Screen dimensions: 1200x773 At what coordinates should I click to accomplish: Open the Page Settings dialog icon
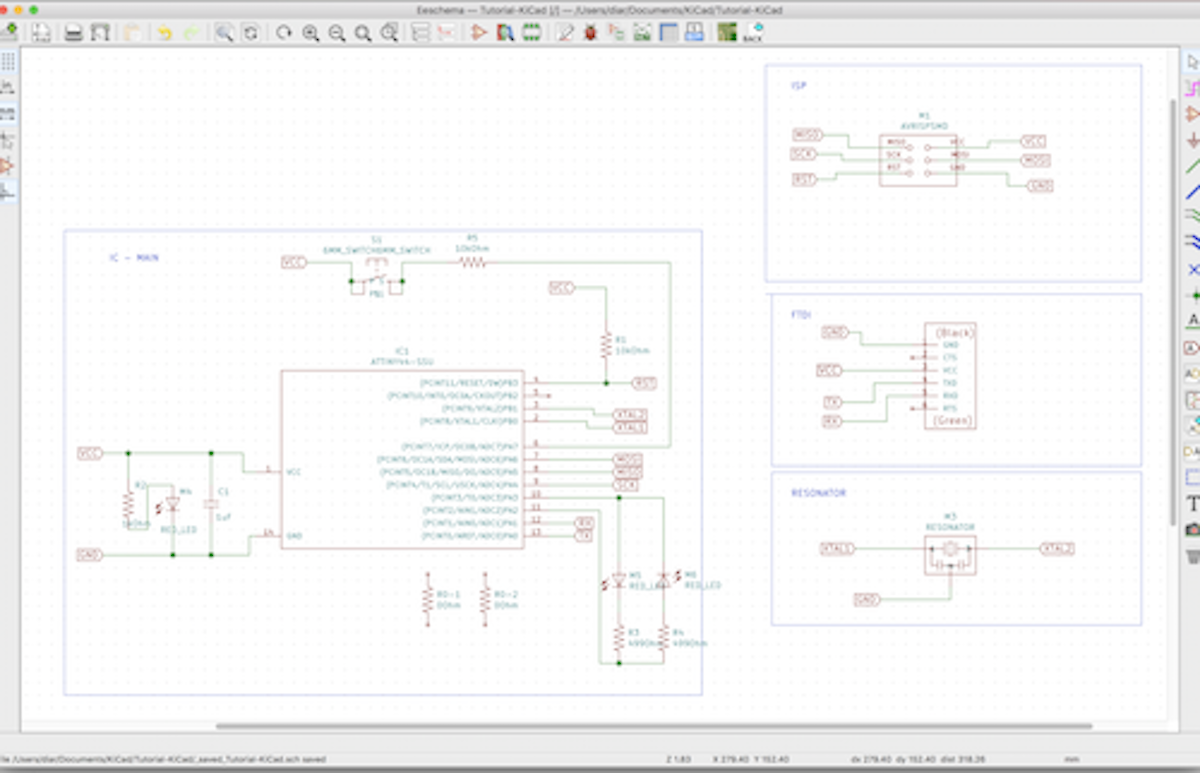pos(41,32)
